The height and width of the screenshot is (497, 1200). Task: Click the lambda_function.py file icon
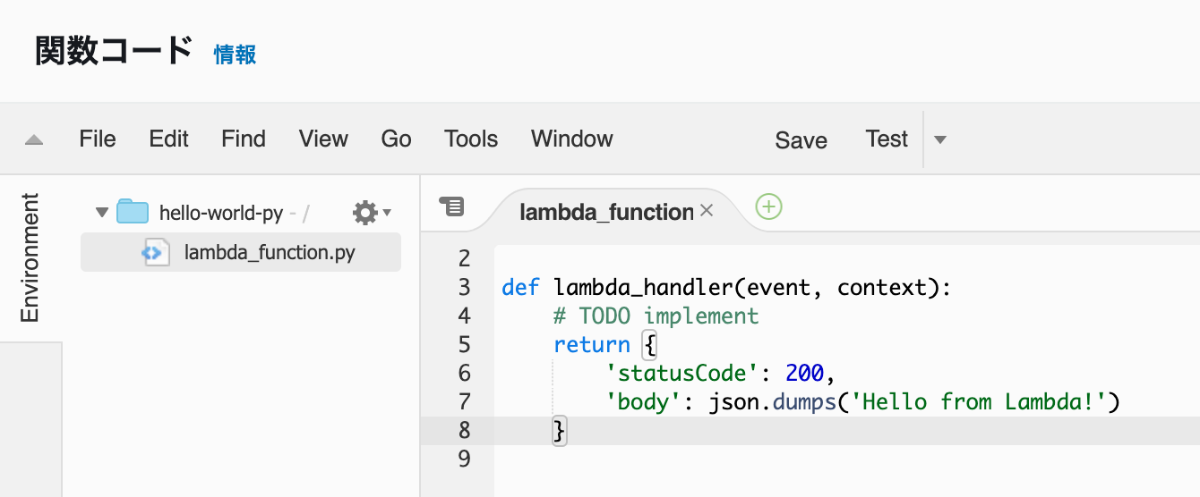153,253
